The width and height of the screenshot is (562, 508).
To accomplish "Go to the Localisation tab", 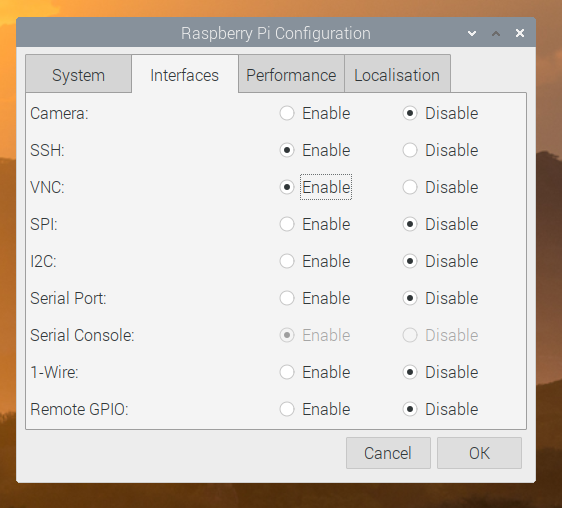I will click(x=397, y=74).
